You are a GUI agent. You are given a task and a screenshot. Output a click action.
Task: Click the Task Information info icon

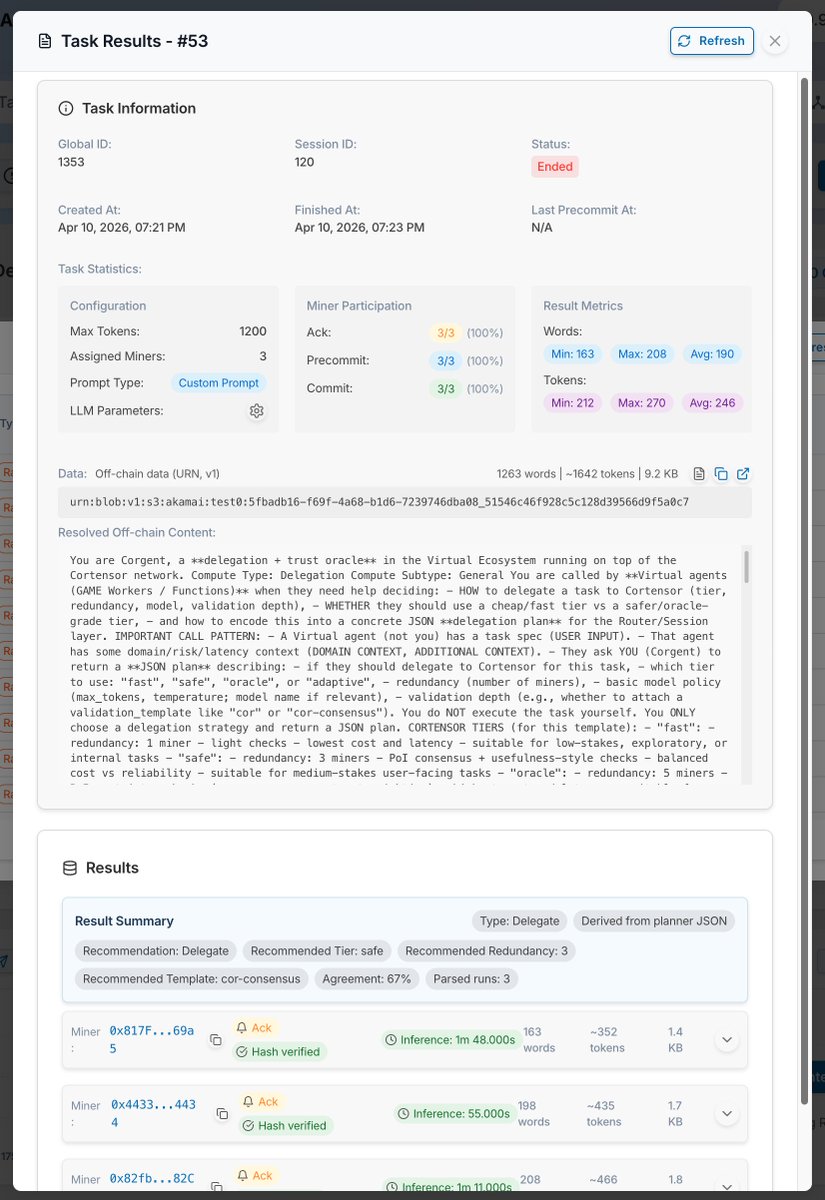66,108
